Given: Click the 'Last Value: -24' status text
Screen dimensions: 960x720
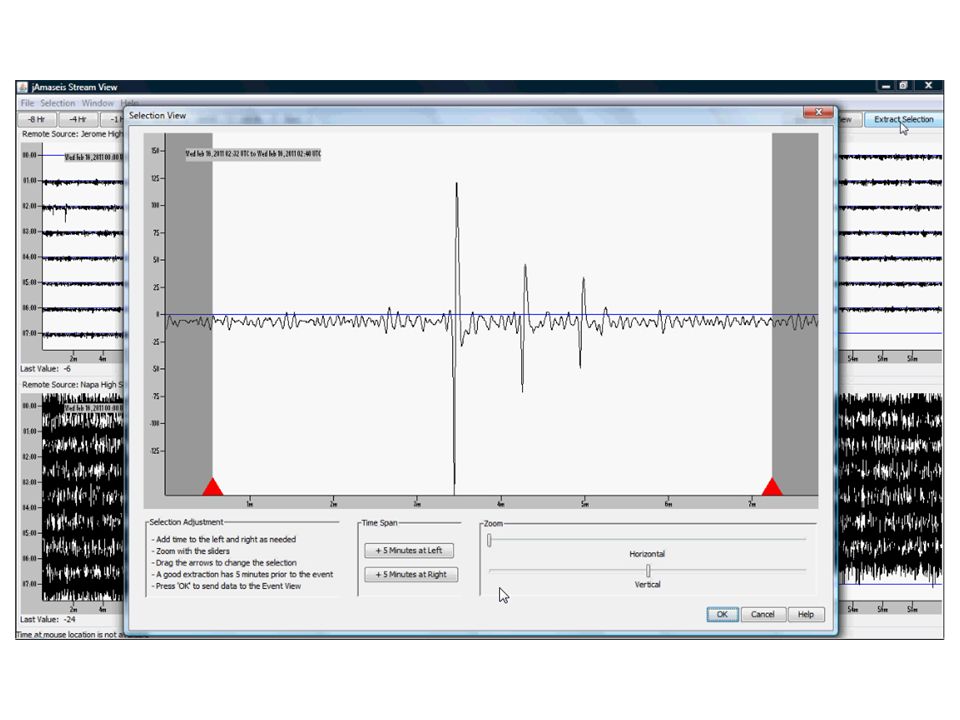Looking at the screenshot, I should [48, 619].
